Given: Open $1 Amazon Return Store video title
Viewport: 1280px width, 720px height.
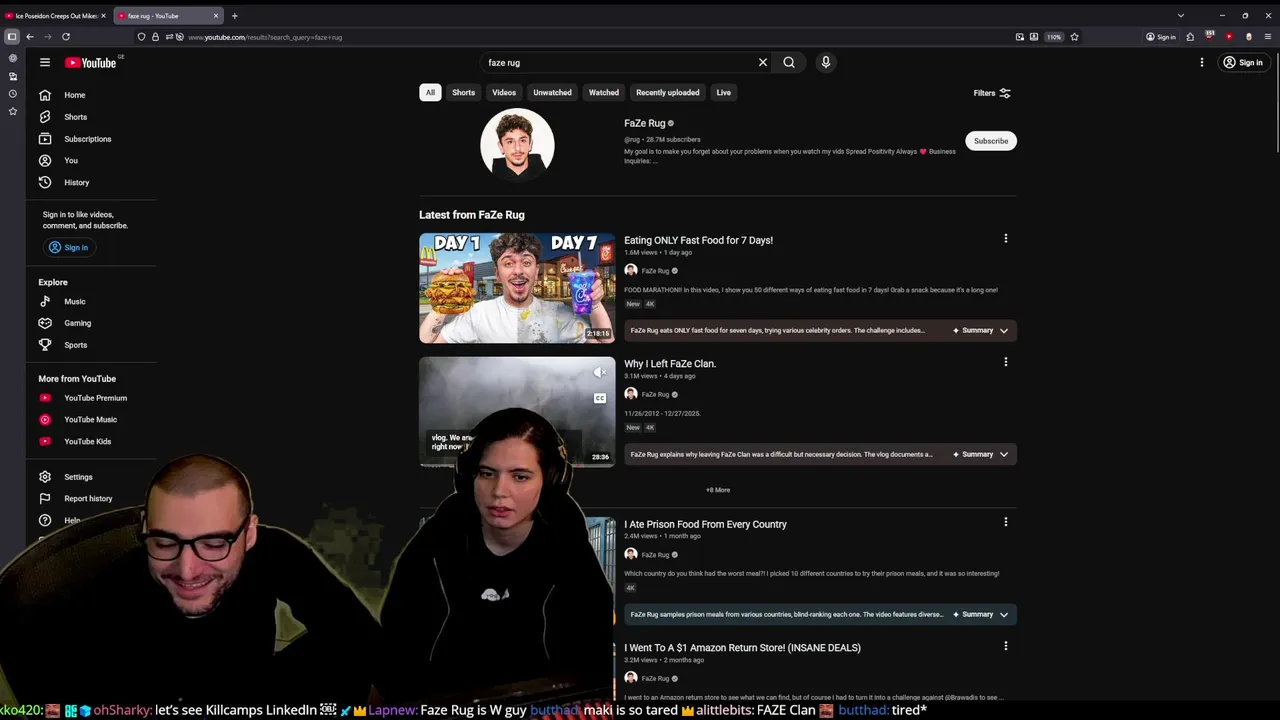Looking at the screenshot, I should pyautogui.click(x=742, y=648).
